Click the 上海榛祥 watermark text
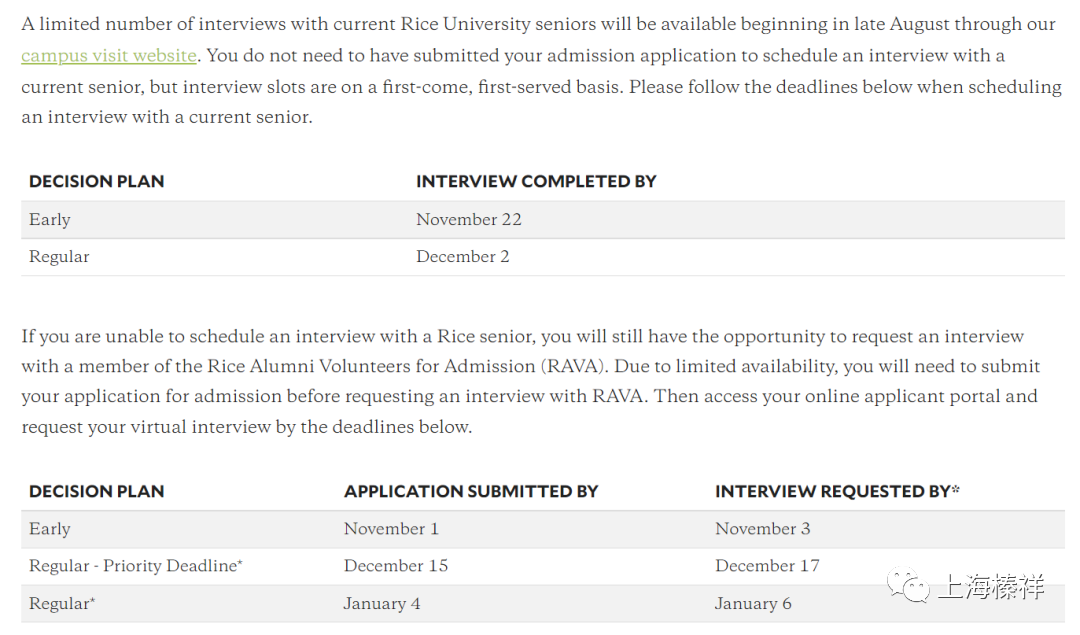The height and width of the screenshot is (635, 1080). tap(991, 587)
